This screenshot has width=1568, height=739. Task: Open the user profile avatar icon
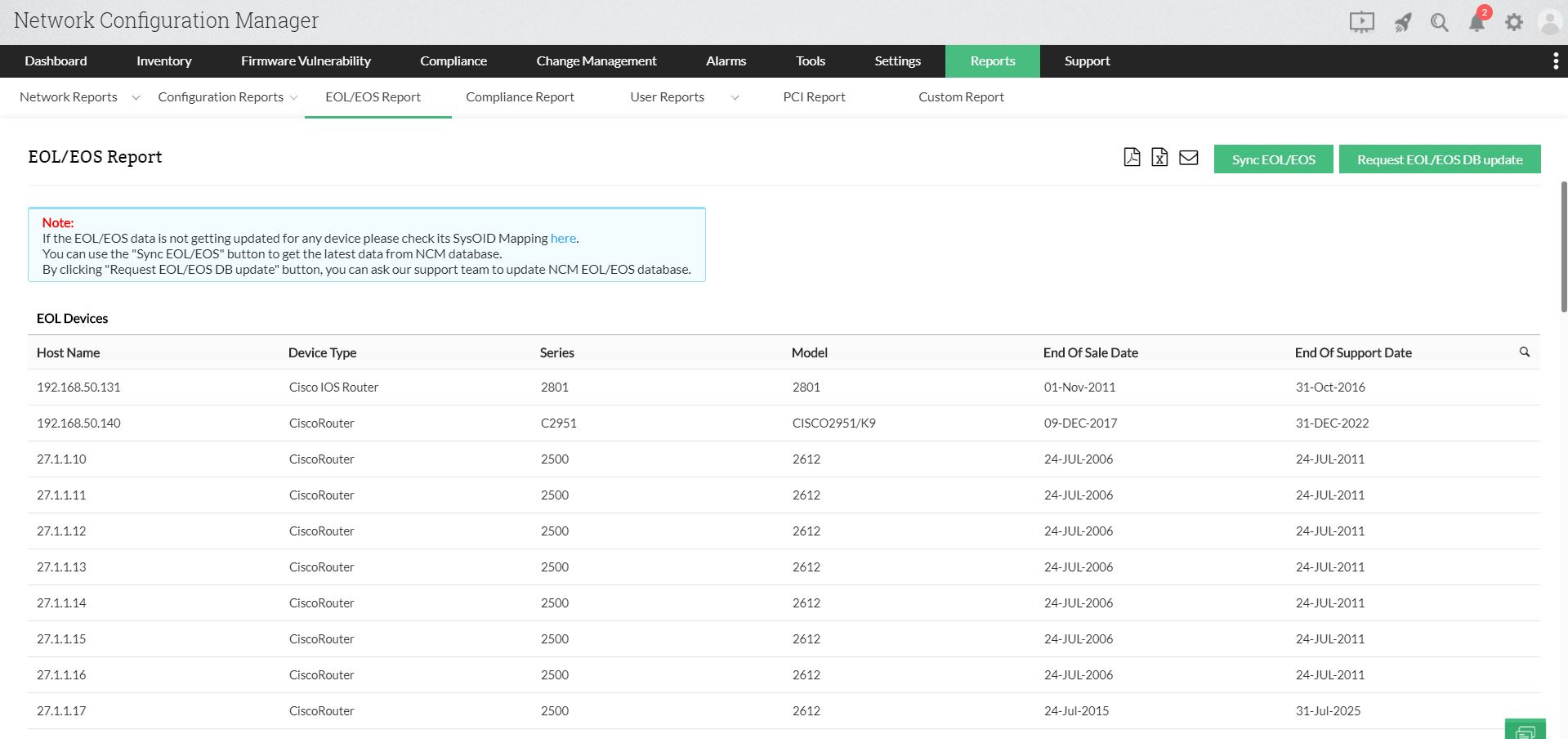(1549, 22)
